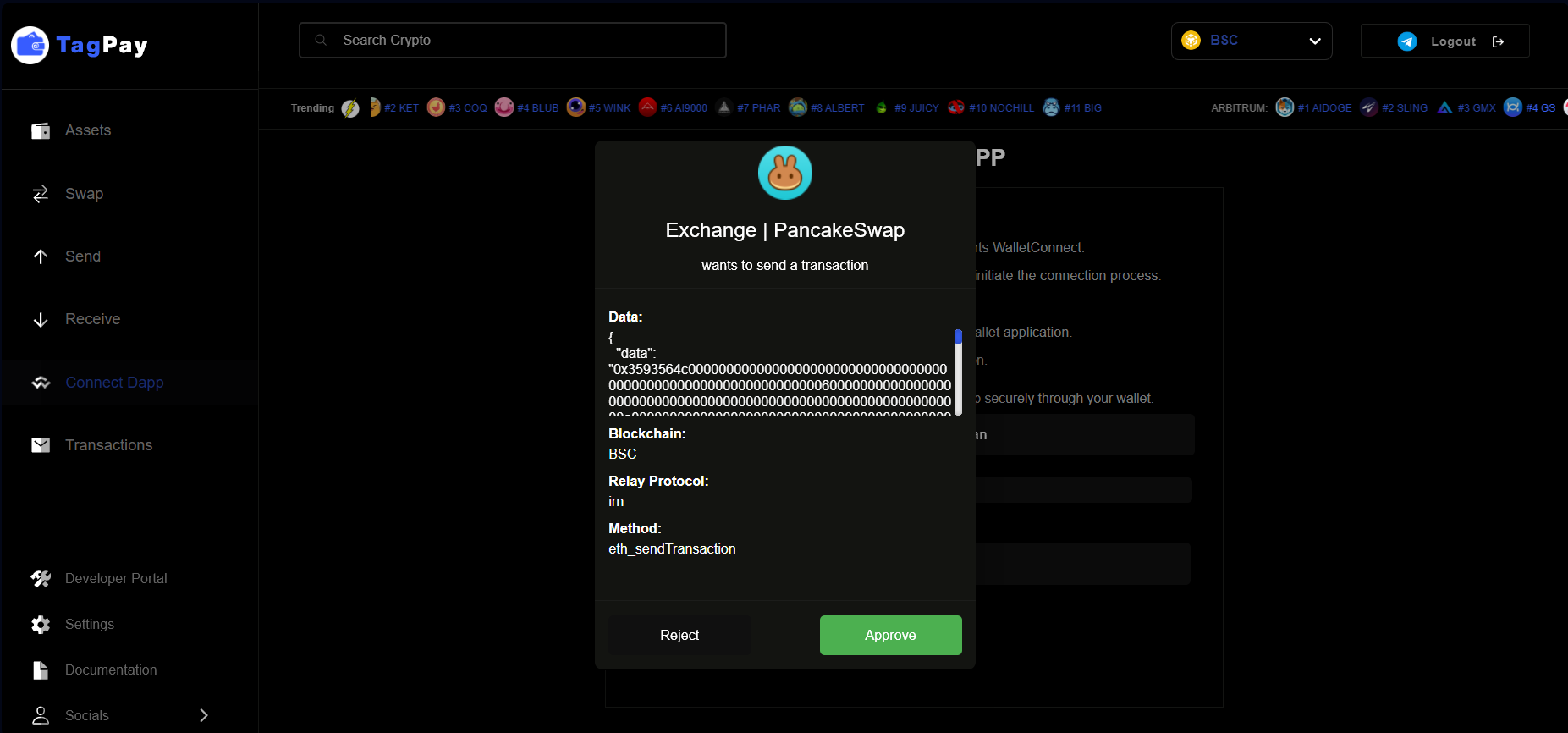Viewport: 1568px width, 733px height.
Task: Click the Documentation file icon
Action: (41, 670)
